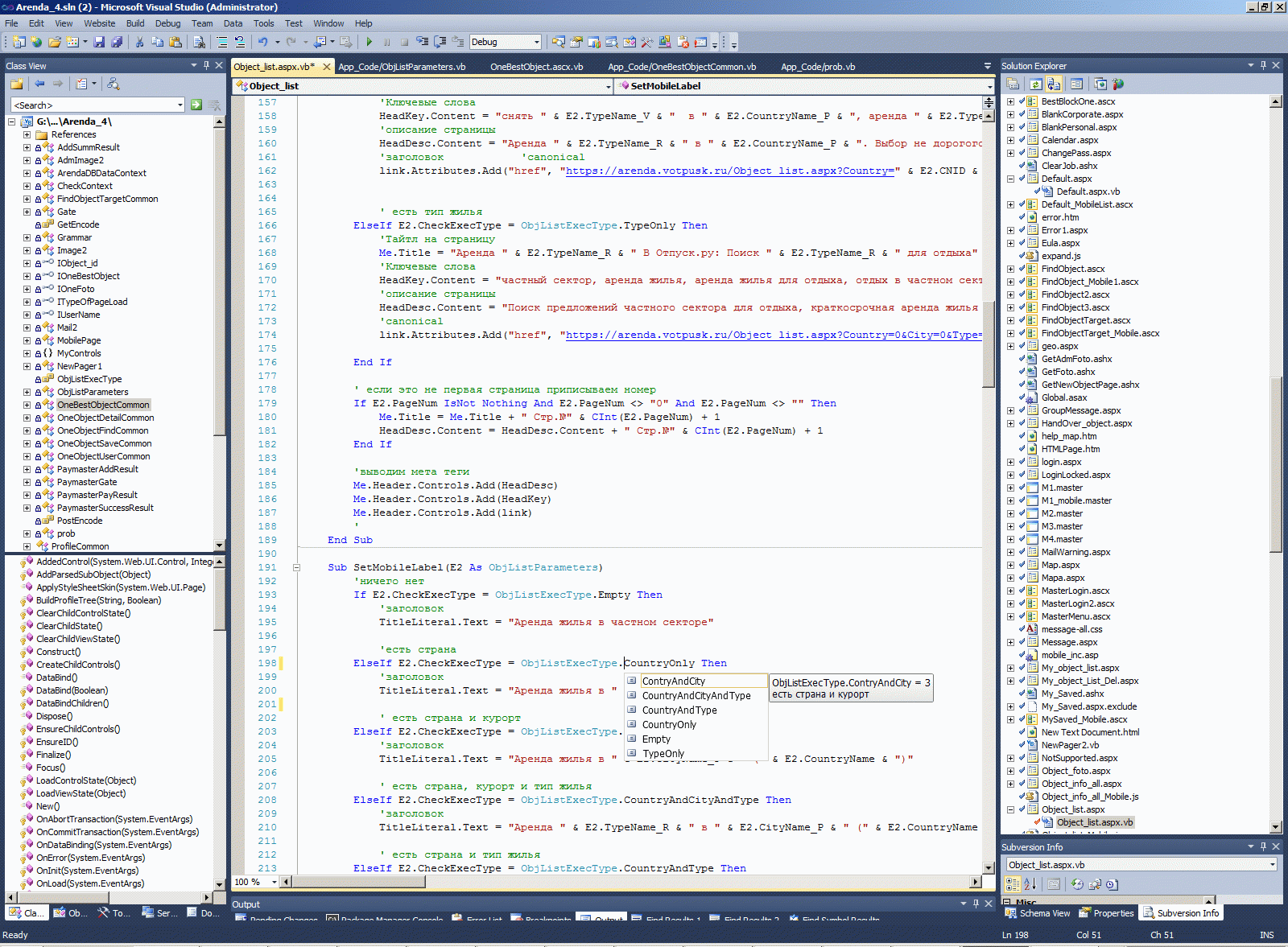Toggle pin on Class View panel
Viewport: 1288px width, 947px height.
coord(206,65)
